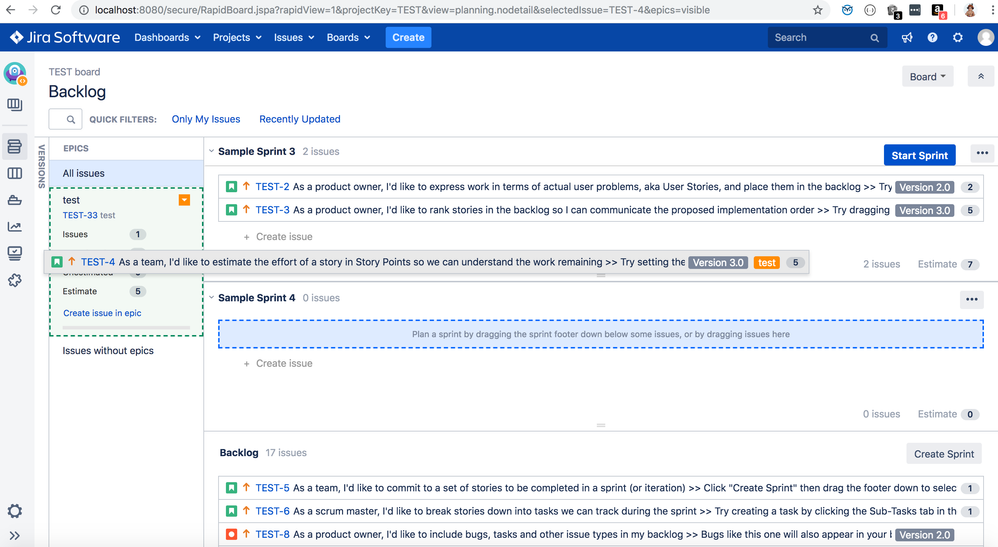Collapse Sample Sprint 3 section
This screenshot has width=998, height=547.
click(x=211, y=152)
